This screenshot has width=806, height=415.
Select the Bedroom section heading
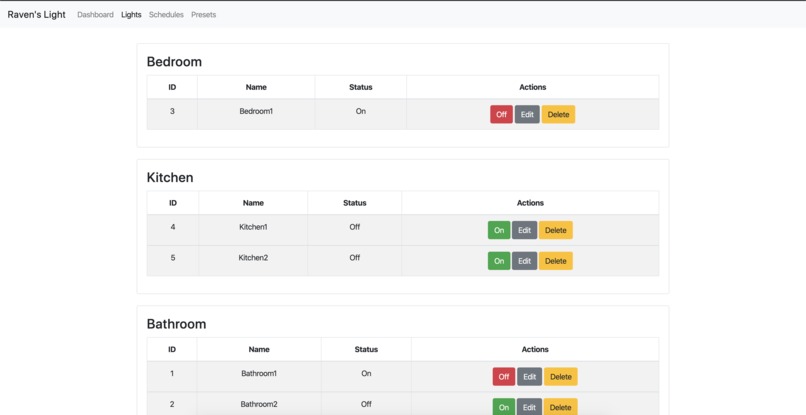pos(174,62)
